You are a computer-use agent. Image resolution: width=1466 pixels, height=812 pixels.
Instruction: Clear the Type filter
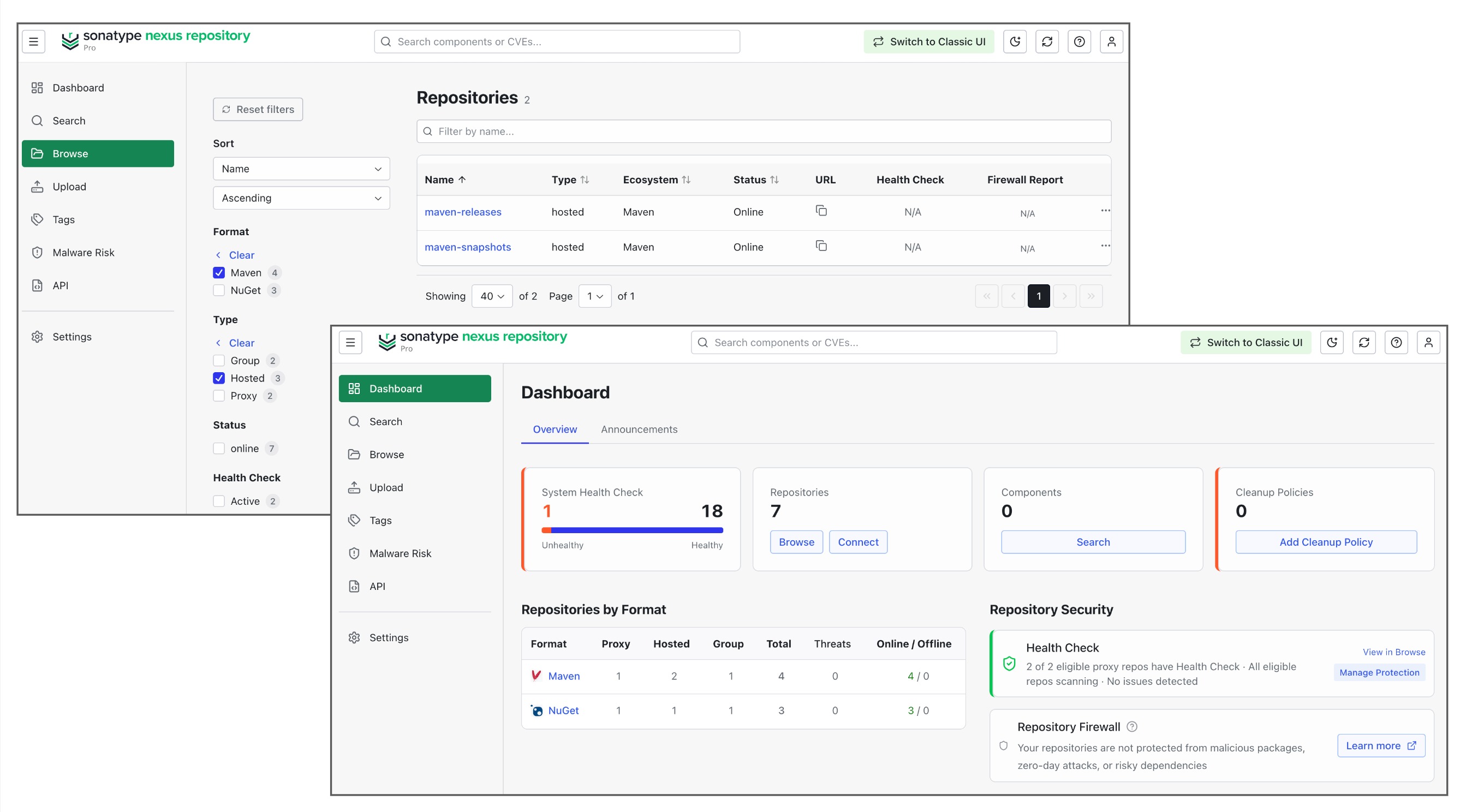pyautogui.click(x=236, y=343)
